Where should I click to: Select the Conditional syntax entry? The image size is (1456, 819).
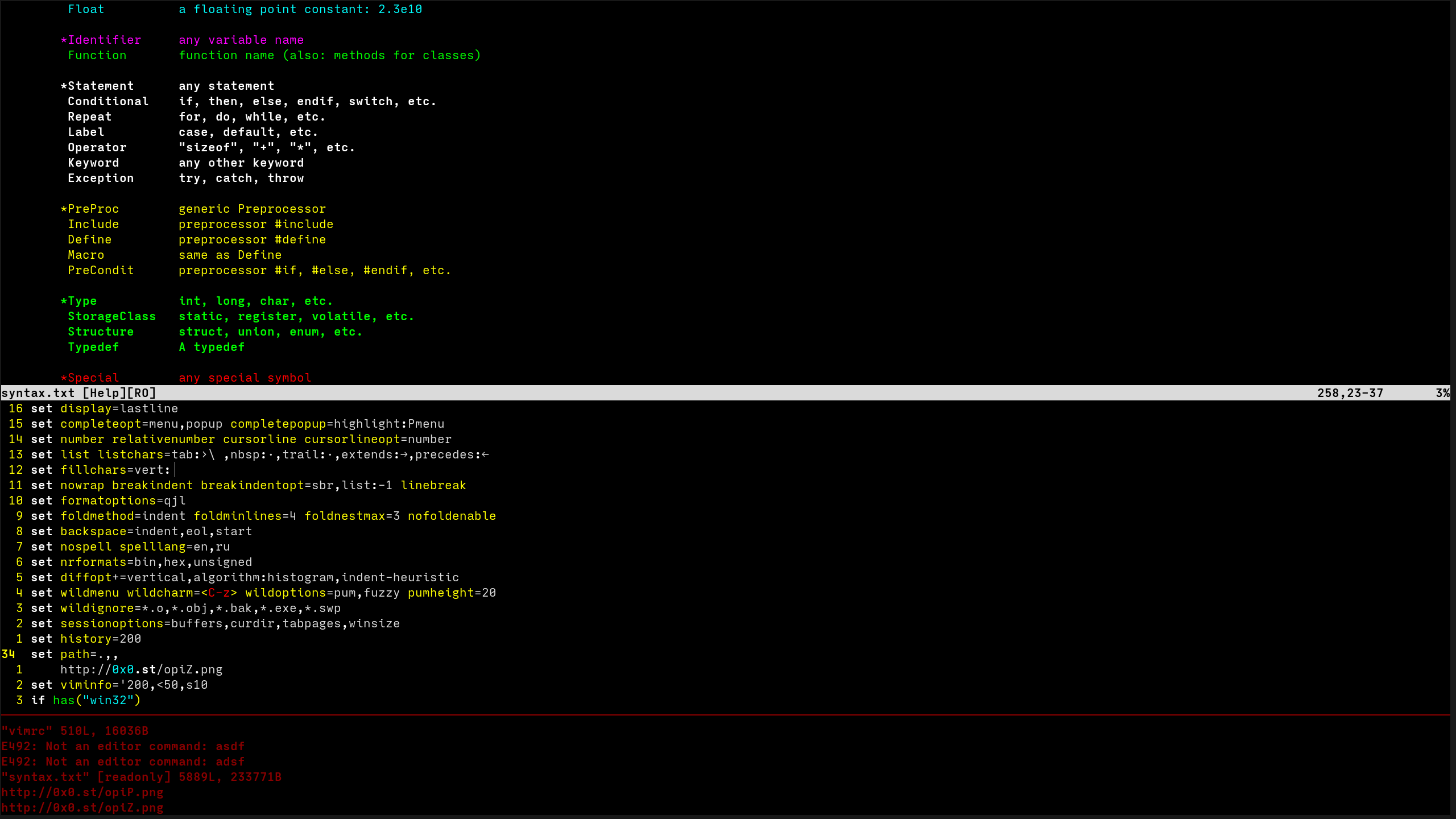click(x=108, y=101)
